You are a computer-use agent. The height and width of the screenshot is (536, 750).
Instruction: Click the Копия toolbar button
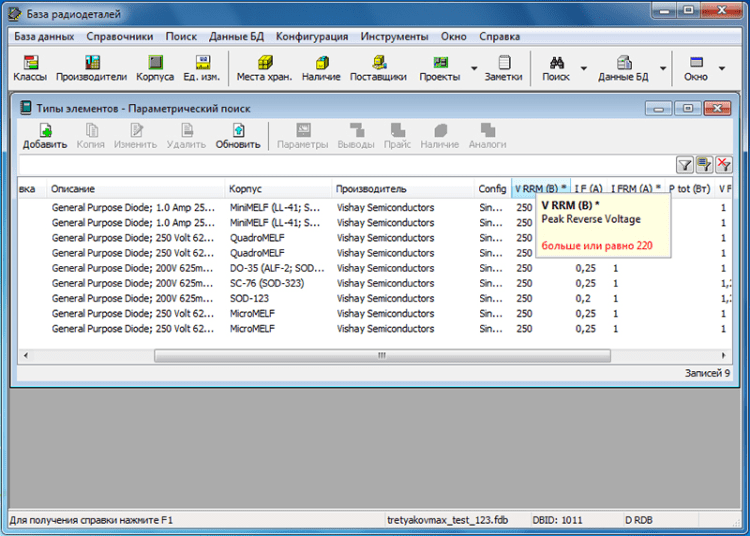[91, 136]
